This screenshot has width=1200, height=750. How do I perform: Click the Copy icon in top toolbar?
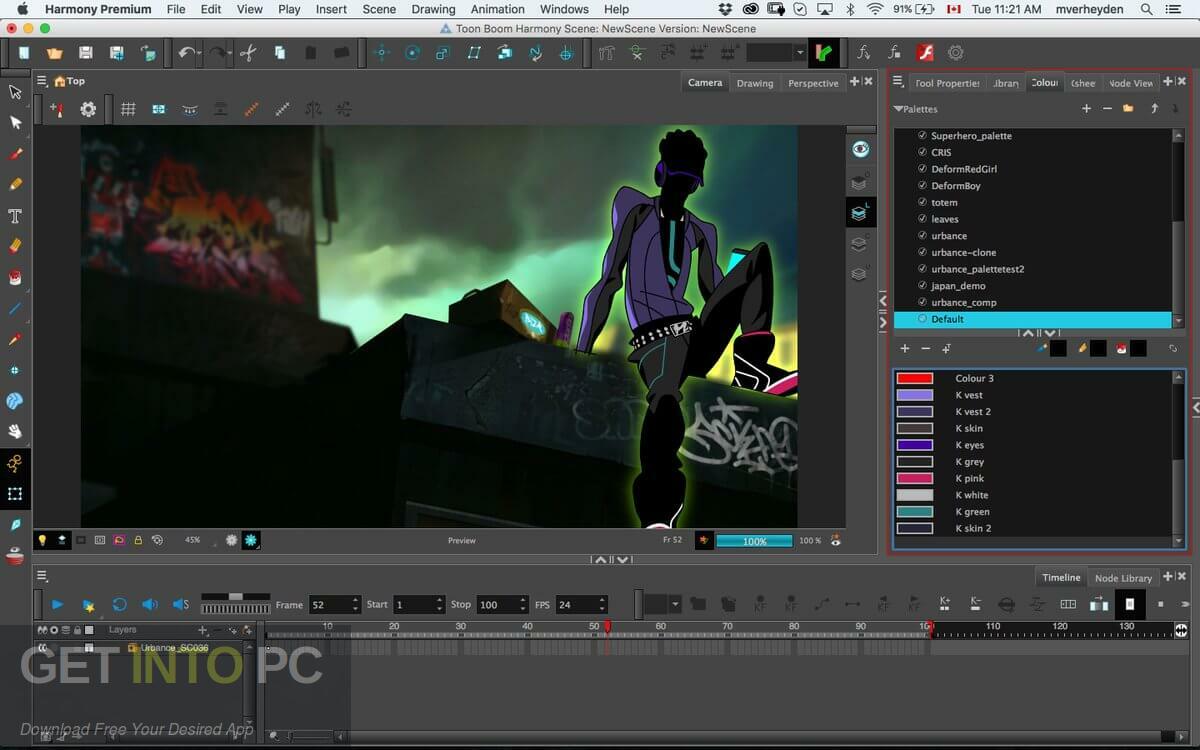click(x=280, y=52)
